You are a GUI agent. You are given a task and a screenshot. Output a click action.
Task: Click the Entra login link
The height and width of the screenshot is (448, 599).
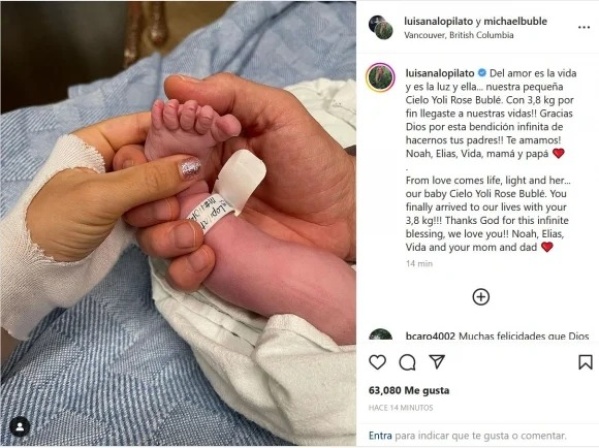coord(380,435)
